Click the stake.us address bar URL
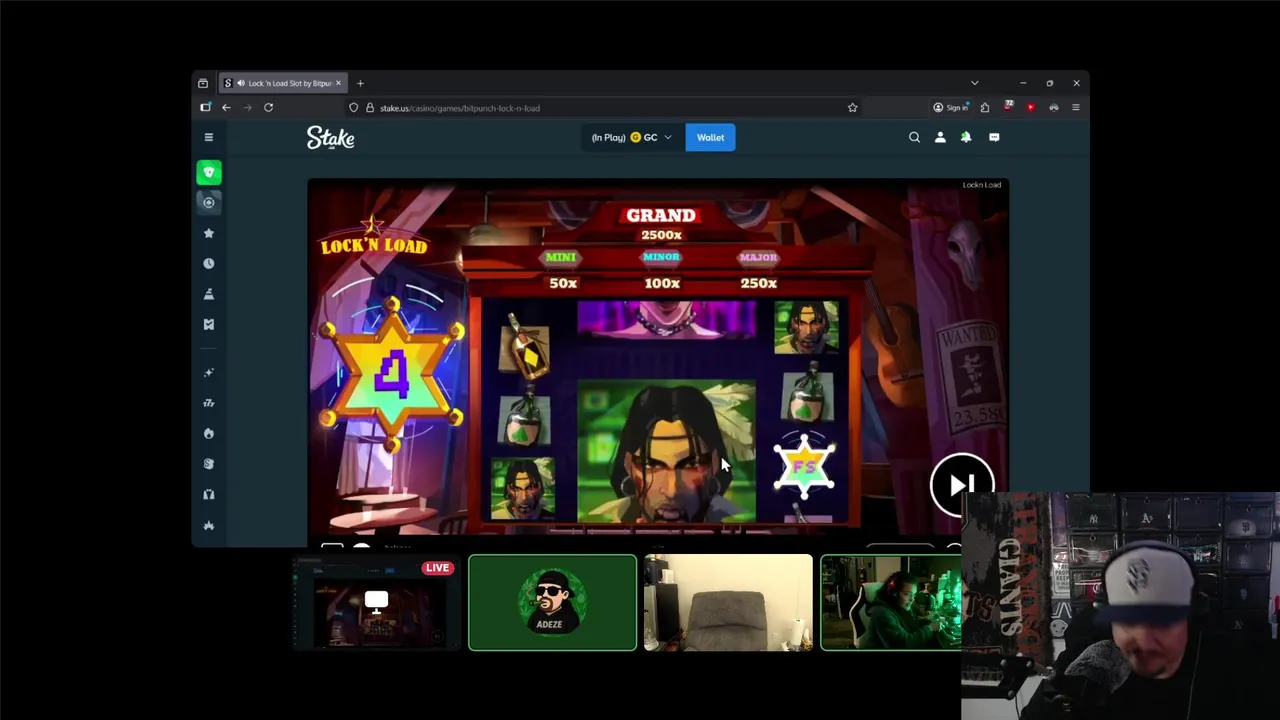Viewport: 1280px width, 720px height. 460,108
